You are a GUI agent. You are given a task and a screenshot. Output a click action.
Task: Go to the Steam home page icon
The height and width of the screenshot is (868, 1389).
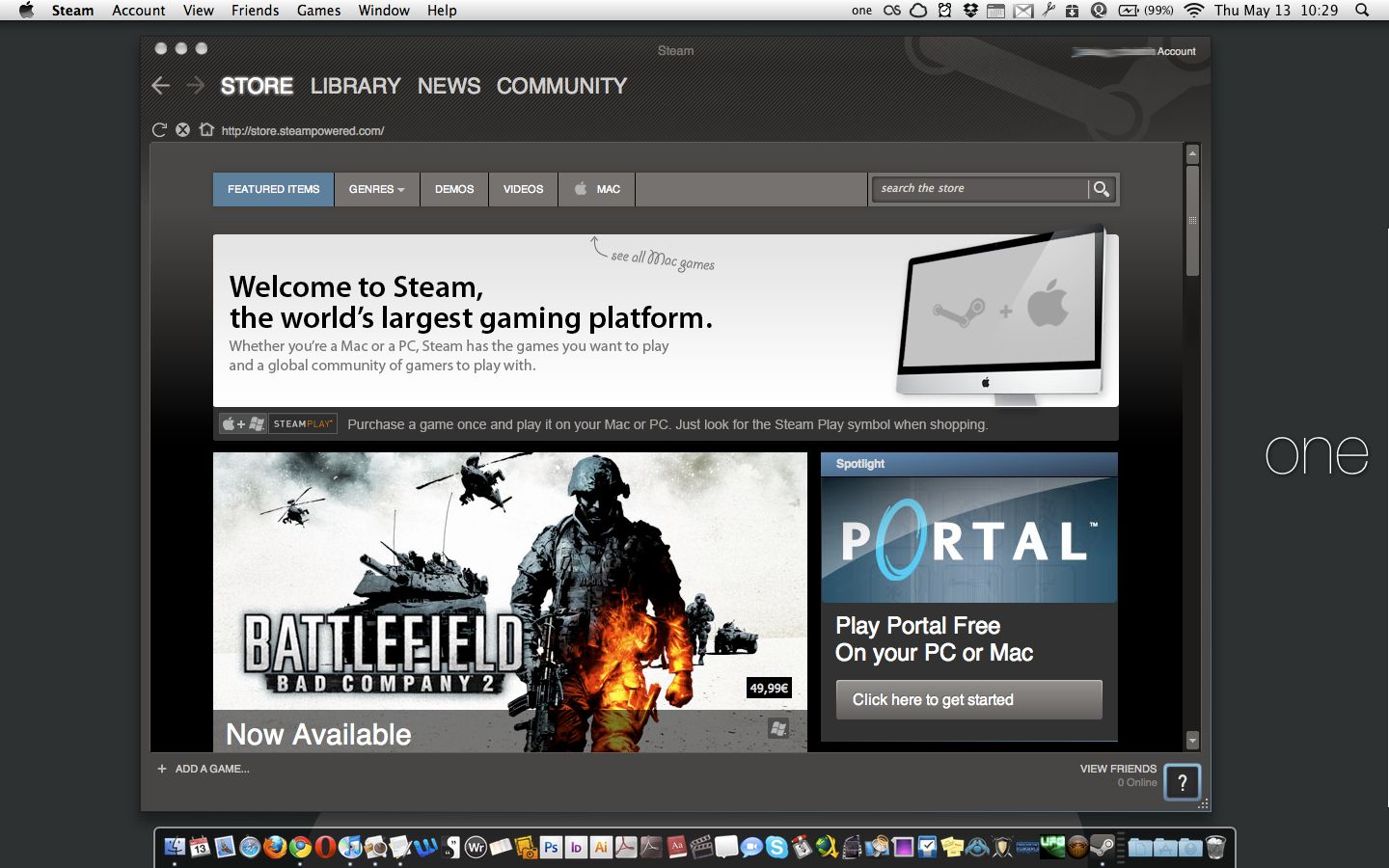pos(206,129)
